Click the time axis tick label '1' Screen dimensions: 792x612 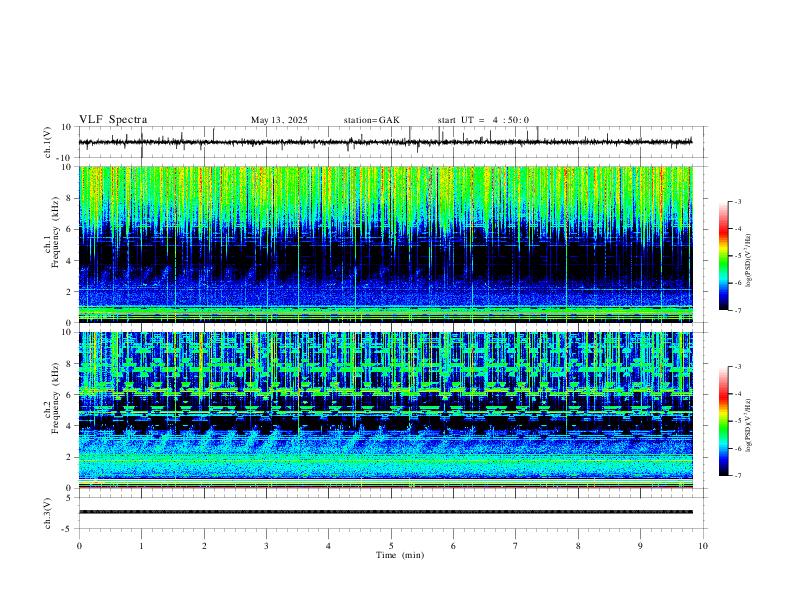pyautogui.click(x=141, y=546)
